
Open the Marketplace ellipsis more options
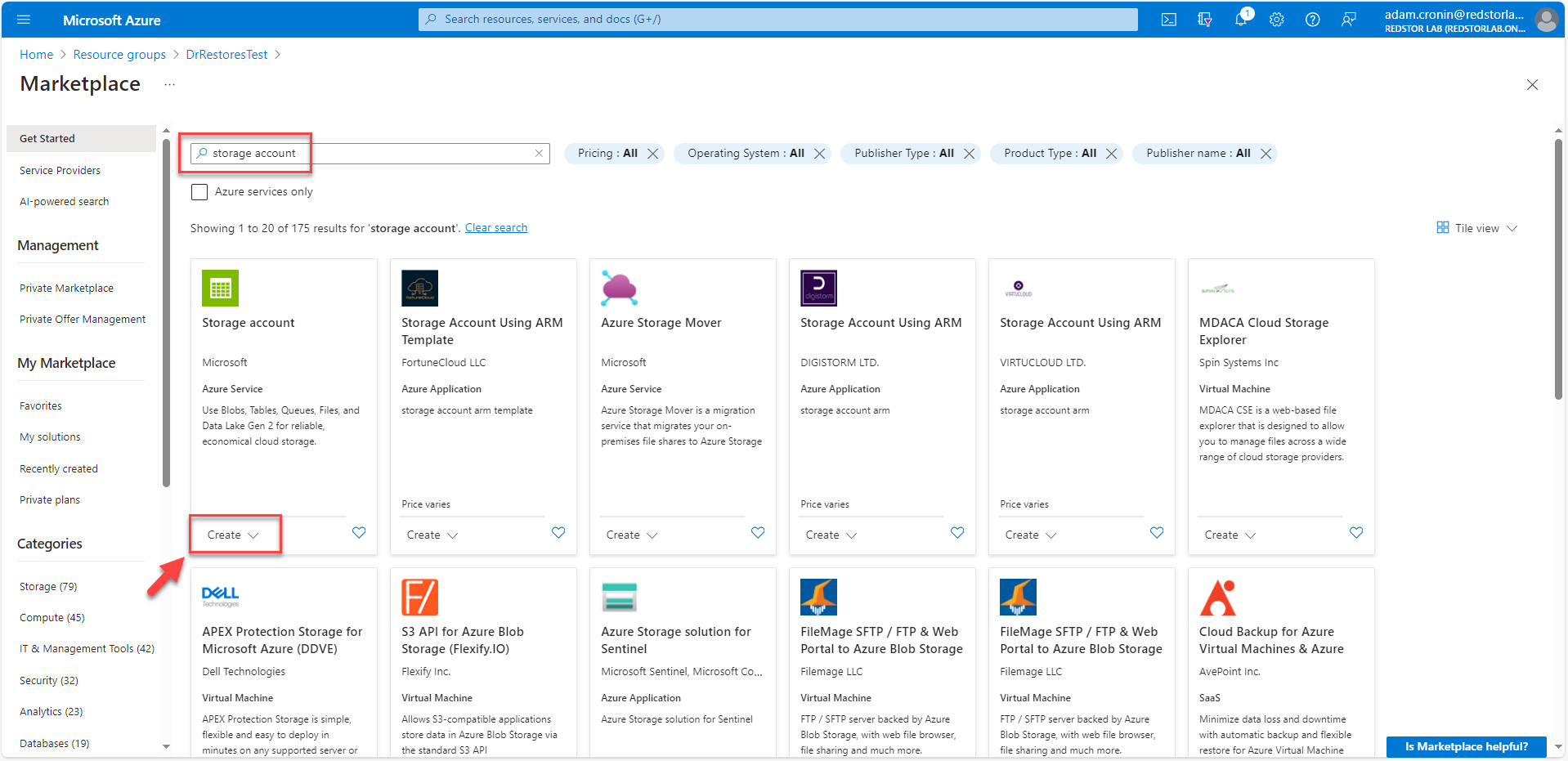[169, 84]
